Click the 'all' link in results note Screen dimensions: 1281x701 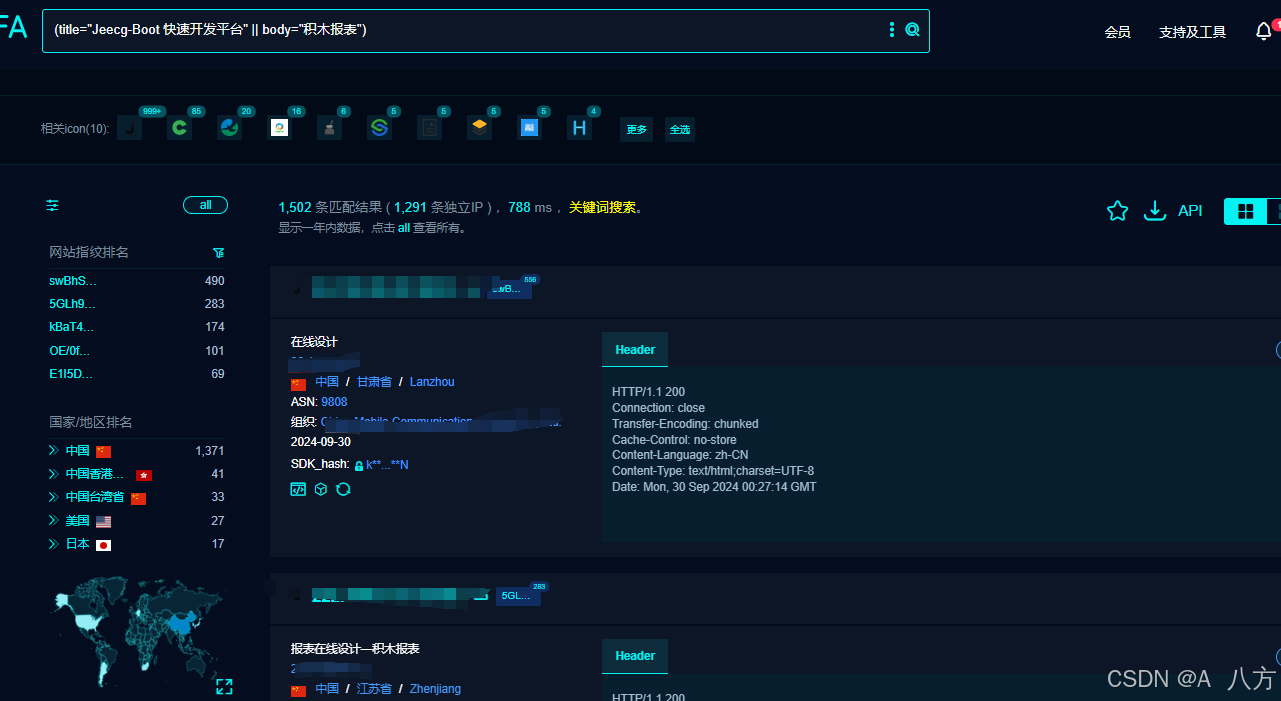404,228
